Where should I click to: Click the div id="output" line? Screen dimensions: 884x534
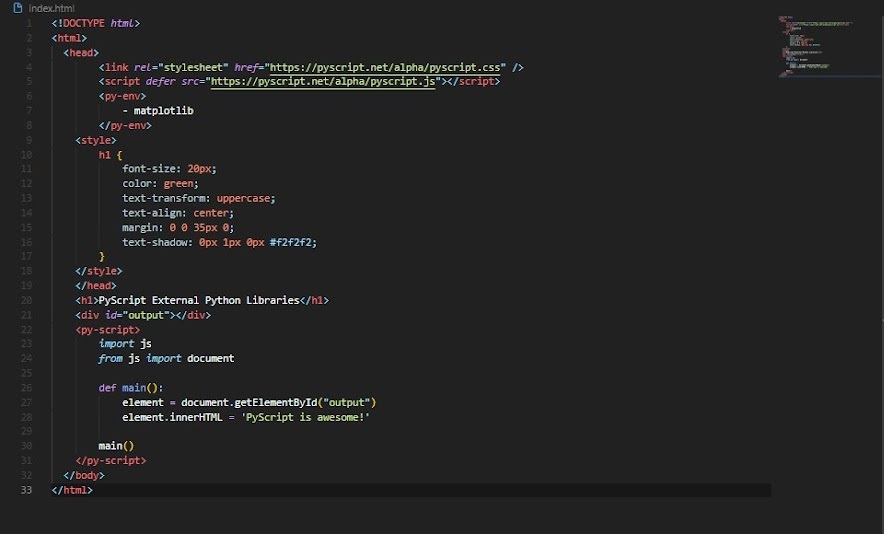pyautogui.click(x=143, y=315)
